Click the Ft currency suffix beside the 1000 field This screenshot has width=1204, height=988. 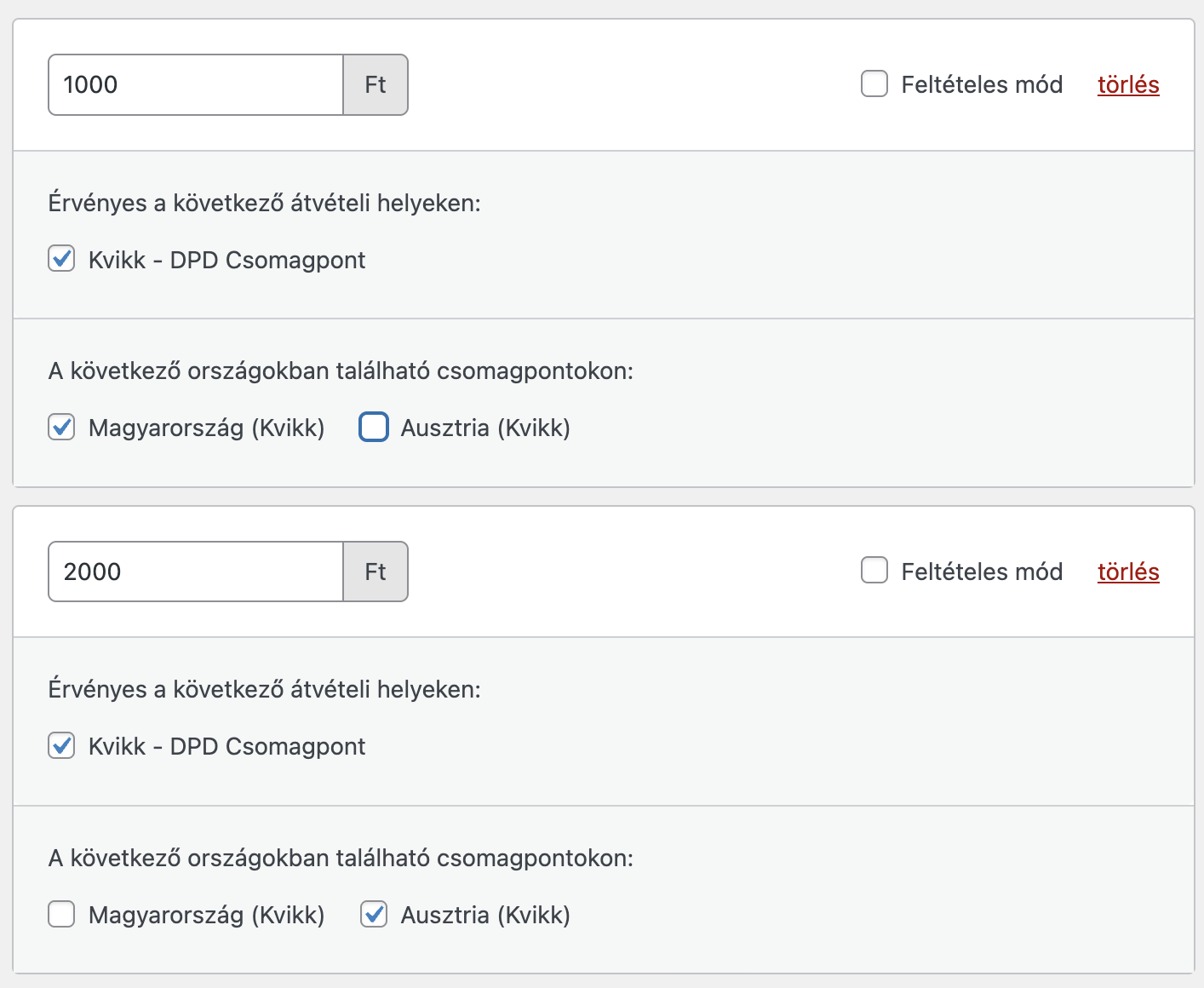pos(376,85)
